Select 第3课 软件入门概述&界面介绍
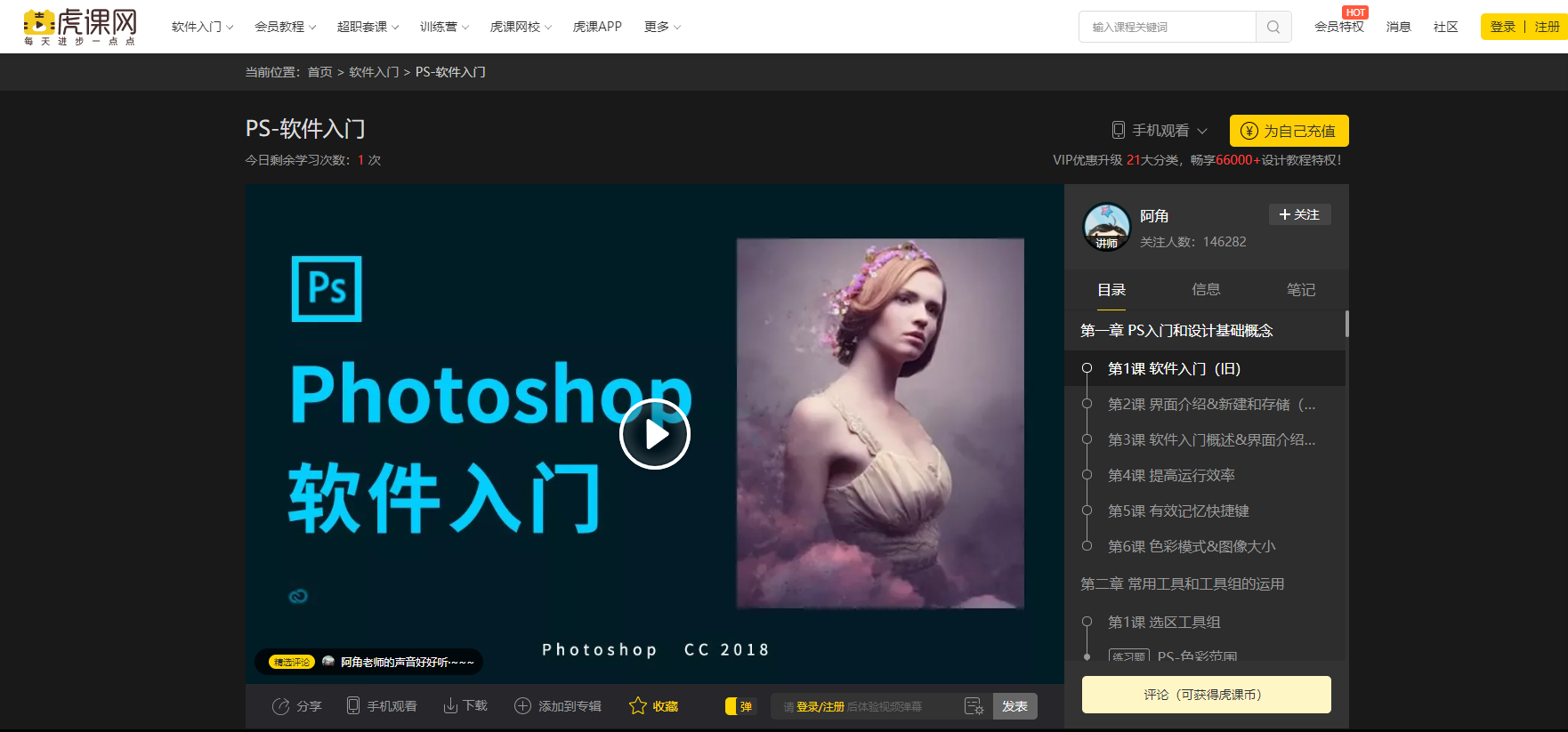Viewport: 1568px width, 732px height. pyautogui.click(x=1206, y=439)
